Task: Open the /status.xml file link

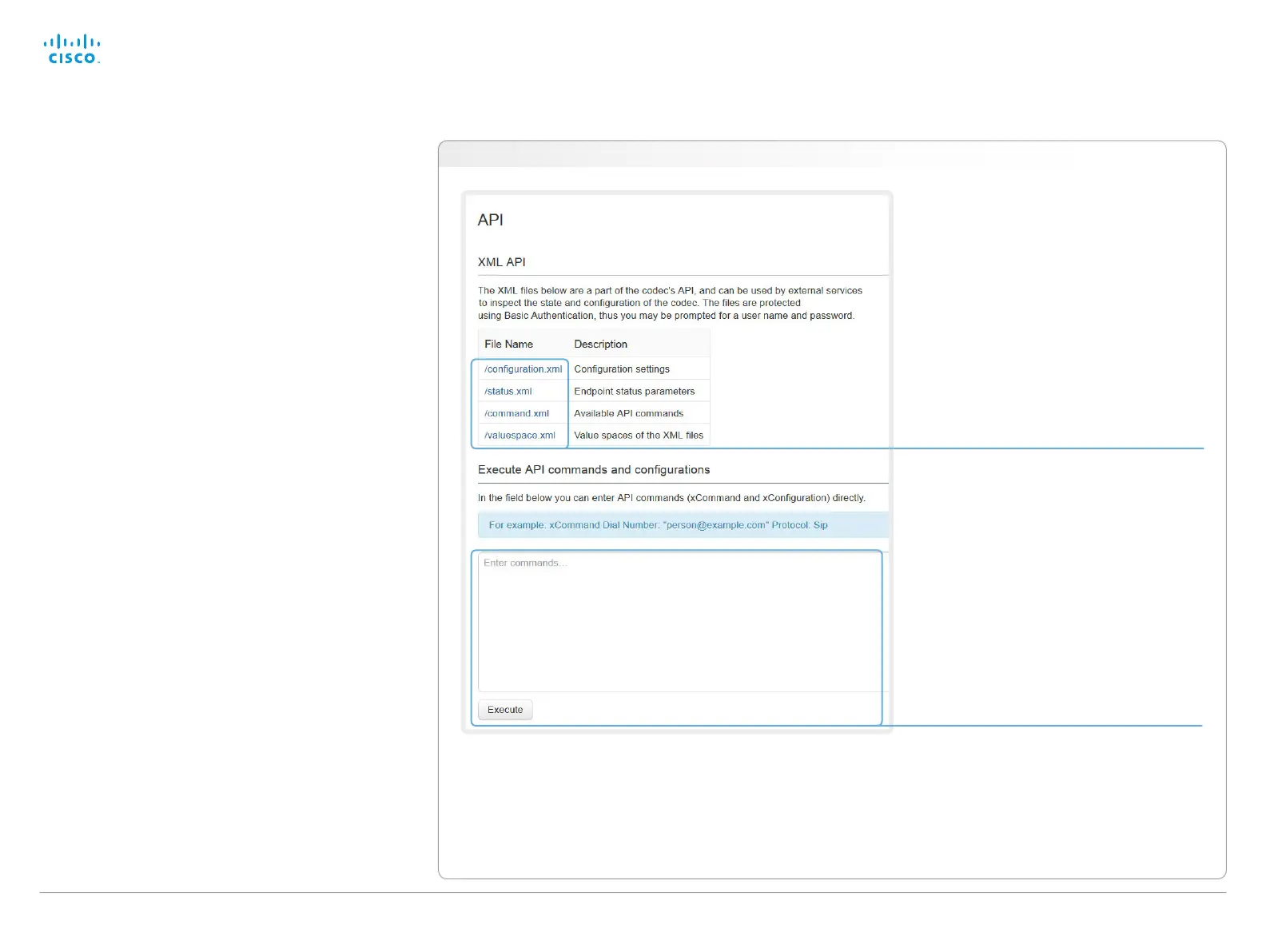Action: click(x=508, y=392)
